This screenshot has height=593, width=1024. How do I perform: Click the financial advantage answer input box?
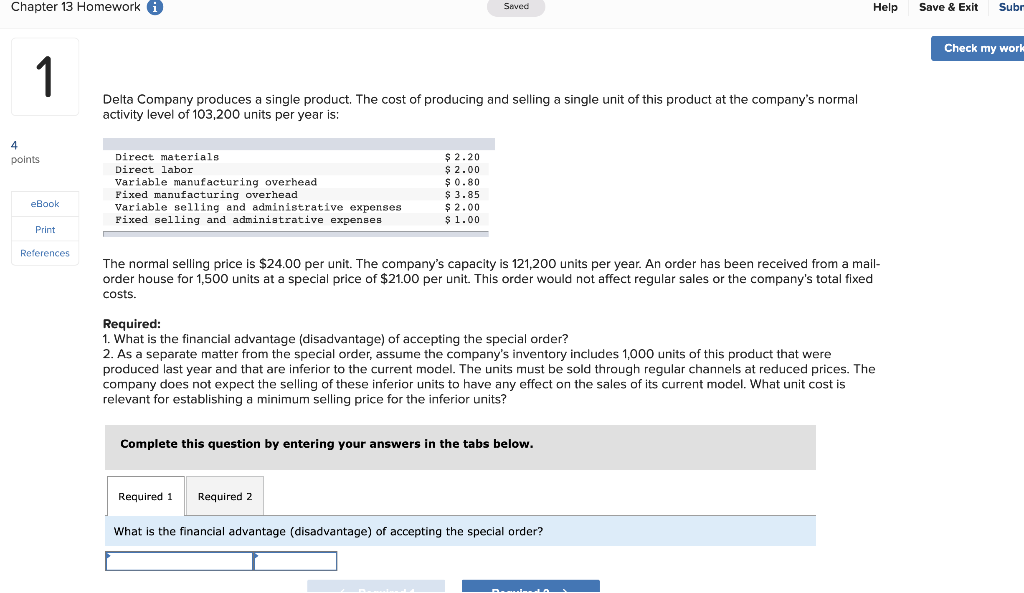[x=179, y=560]
